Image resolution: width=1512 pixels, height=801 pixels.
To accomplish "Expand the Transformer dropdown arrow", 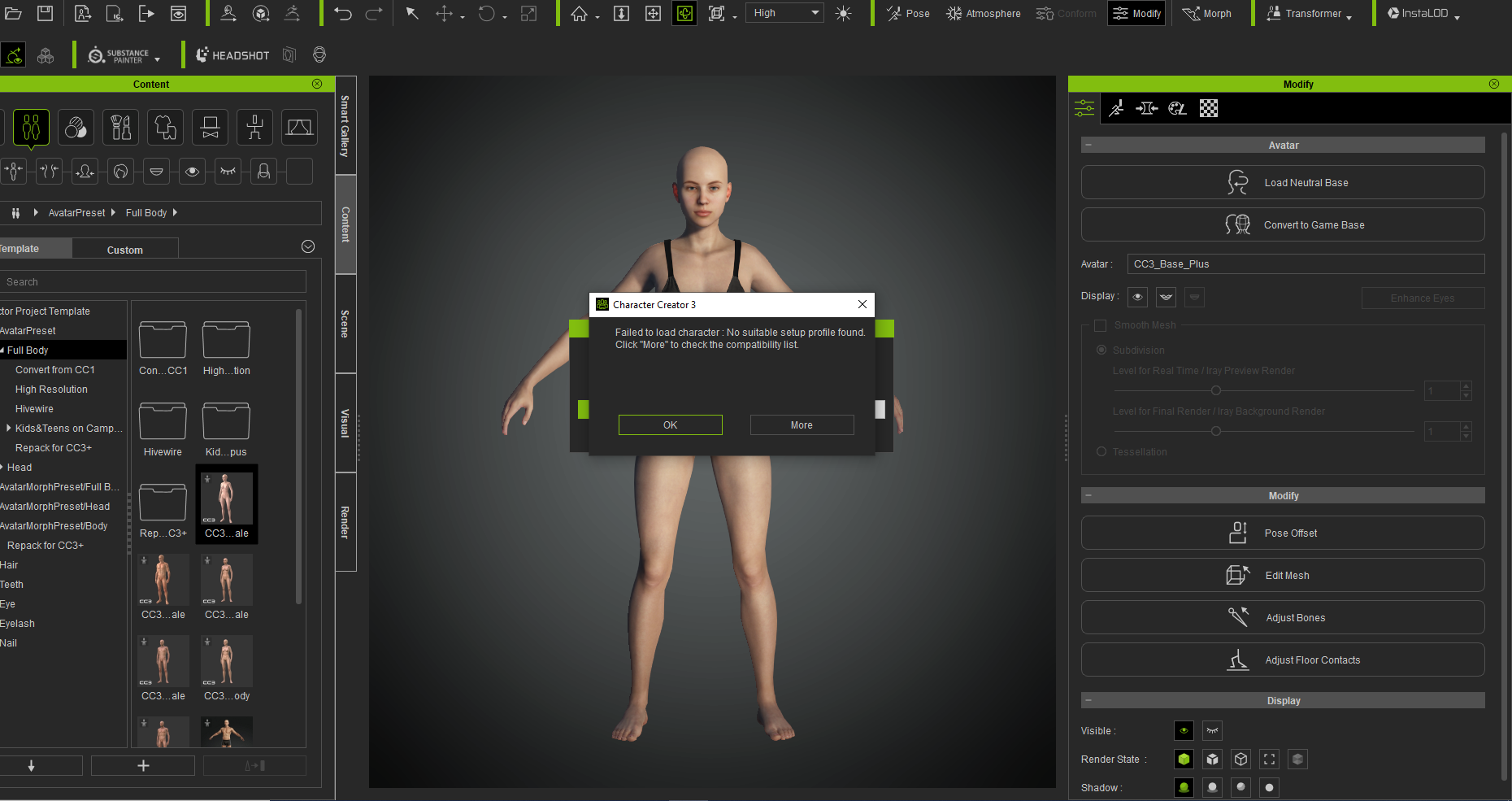I will click(1349, 16).
